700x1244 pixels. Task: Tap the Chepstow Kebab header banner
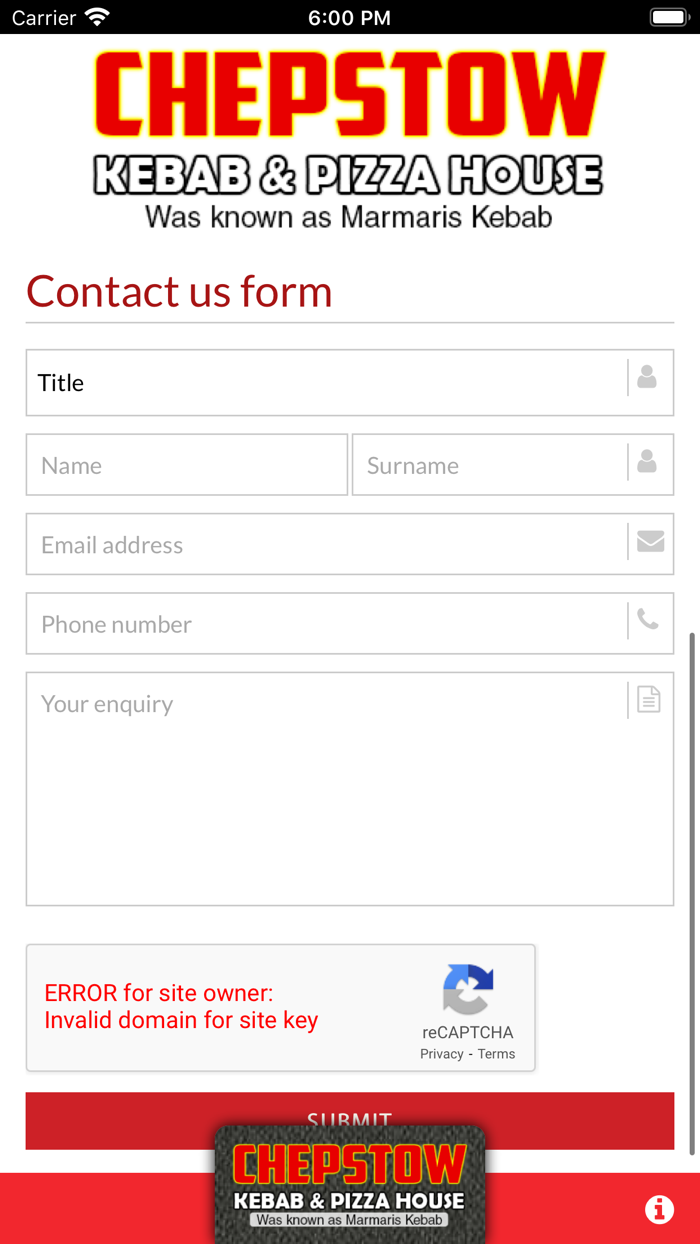pyautogui.click(x=350, y=138)
